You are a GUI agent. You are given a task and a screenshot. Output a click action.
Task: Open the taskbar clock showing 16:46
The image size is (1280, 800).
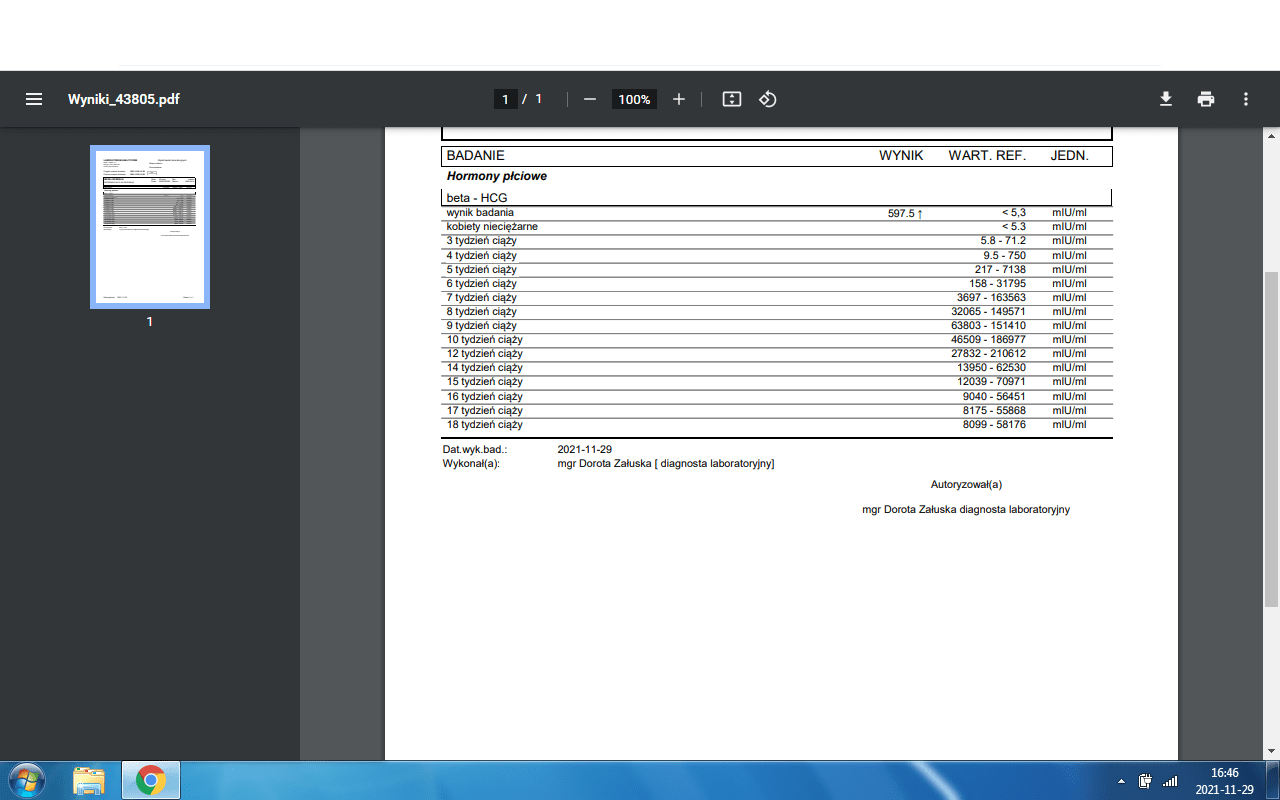point(1224,781)
